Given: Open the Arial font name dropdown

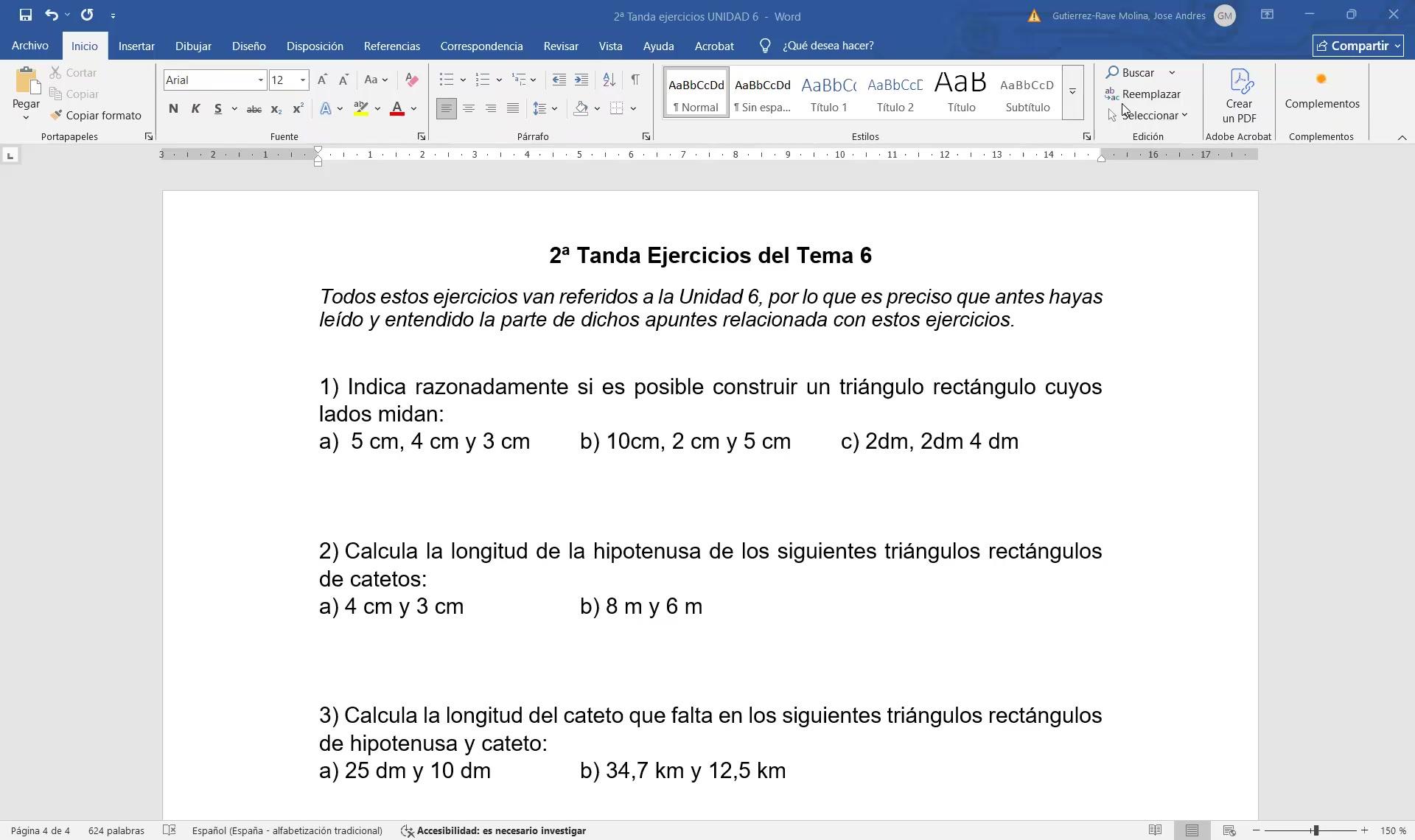Looking at the screenshot, I should point(261,80).
